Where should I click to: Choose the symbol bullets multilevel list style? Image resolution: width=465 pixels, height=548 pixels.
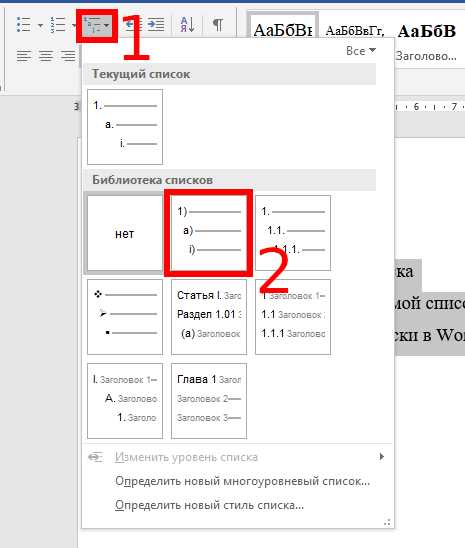(x=125, y=317)
